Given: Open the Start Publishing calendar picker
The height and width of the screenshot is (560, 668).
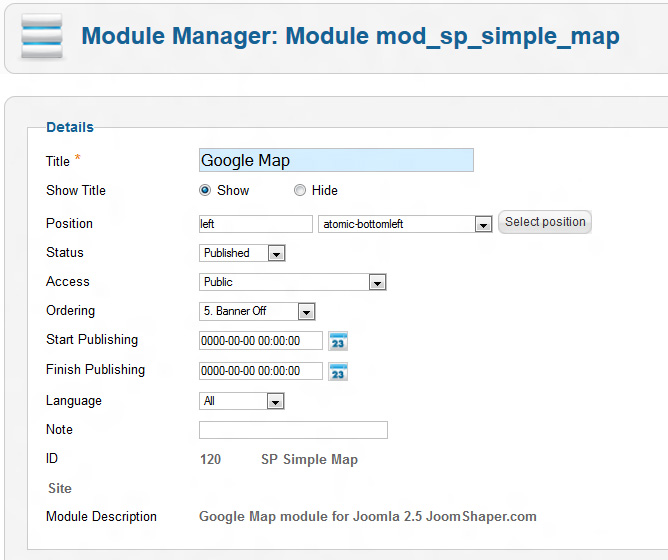Looking at the screenshot, I should point(338,341).
